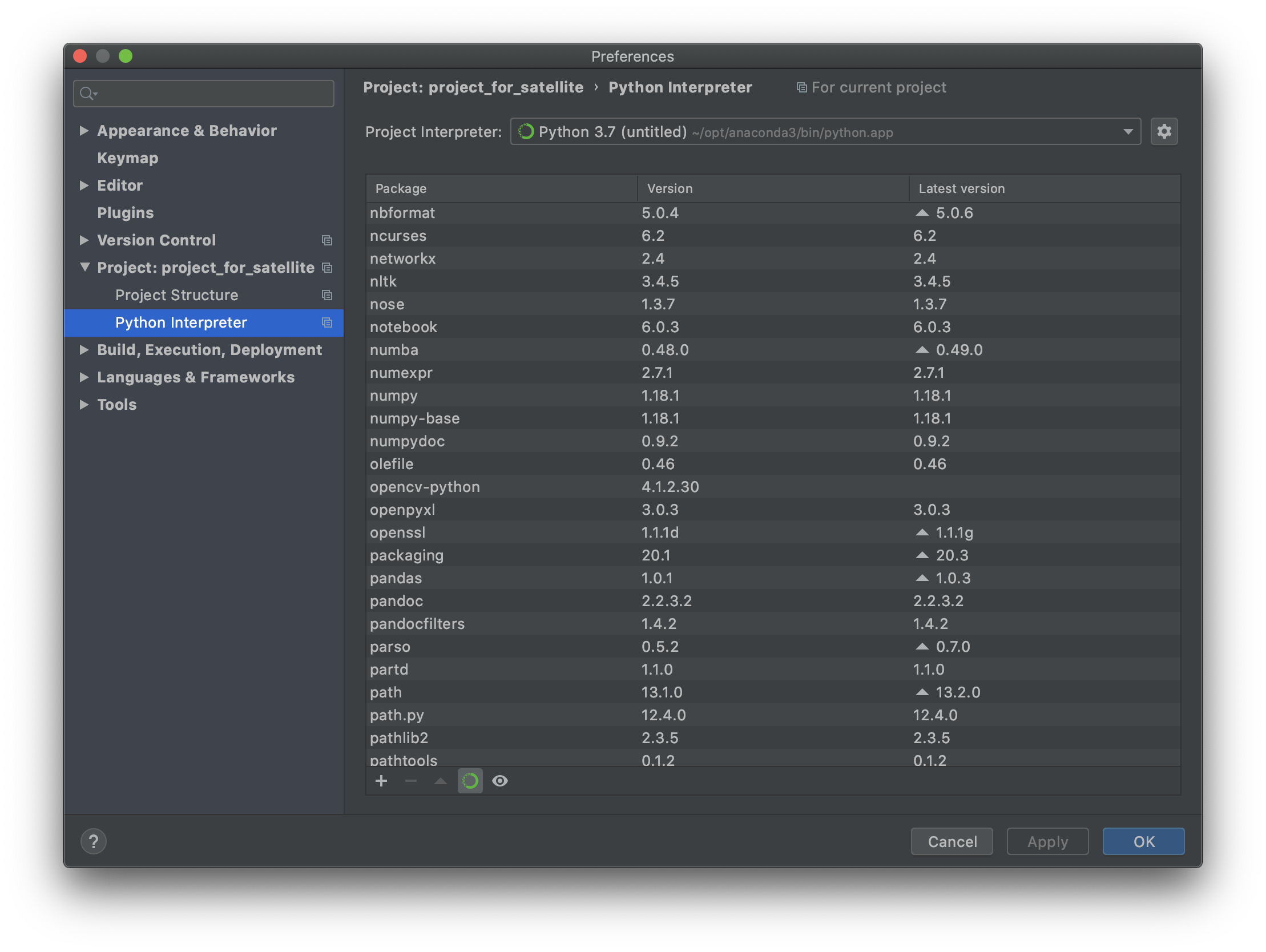Viewport: 1266px width, 952px height.
Task: Click the help question mark button
Action: [93, 841]
